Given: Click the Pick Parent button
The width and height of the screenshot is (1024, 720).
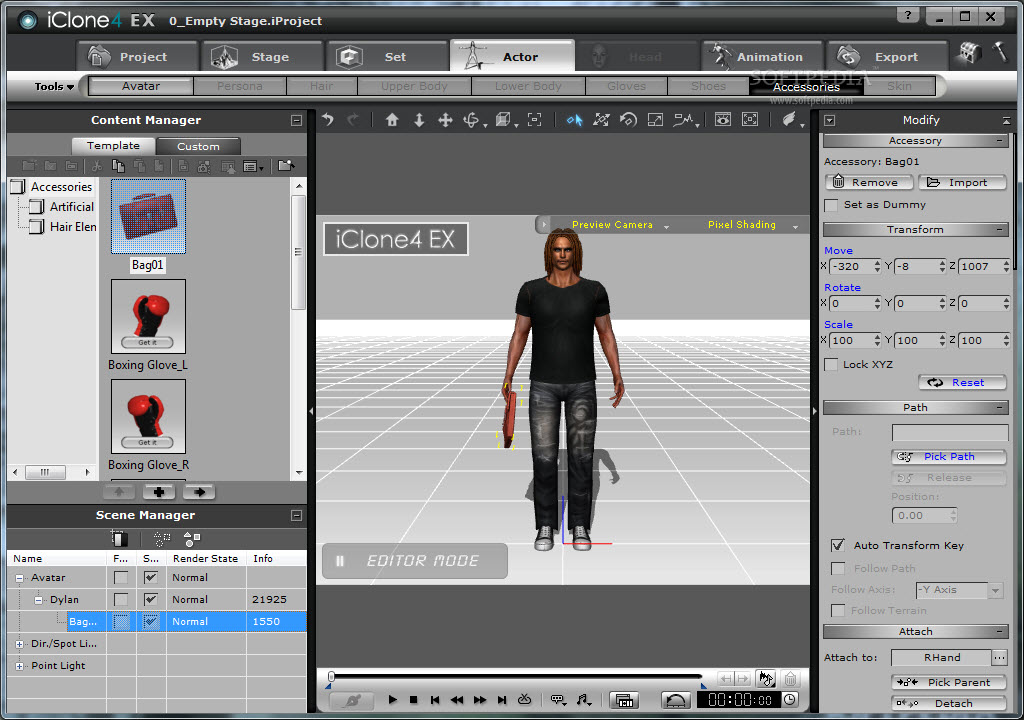Looking at the screenshot, I should 949,682.
